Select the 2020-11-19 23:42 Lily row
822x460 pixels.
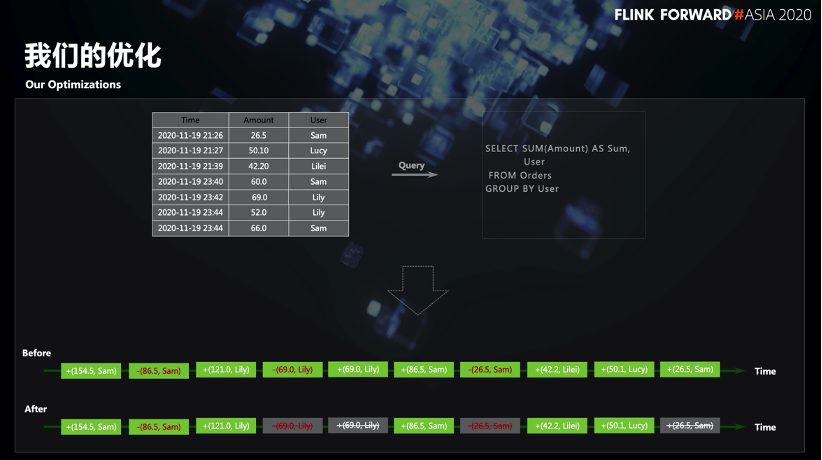(251, 197)
